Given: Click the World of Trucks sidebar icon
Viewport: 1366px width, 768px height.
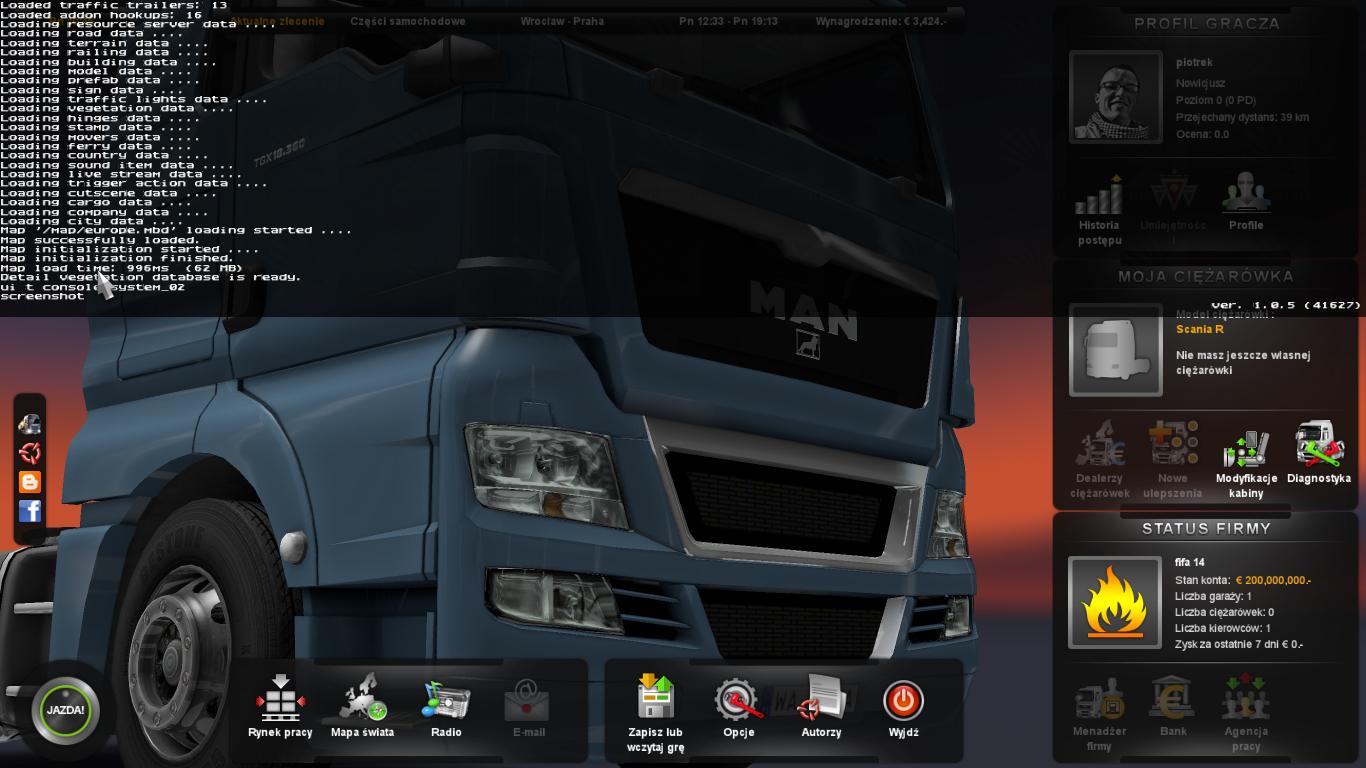Looking at the screenshot, I should tap(30, 453).
